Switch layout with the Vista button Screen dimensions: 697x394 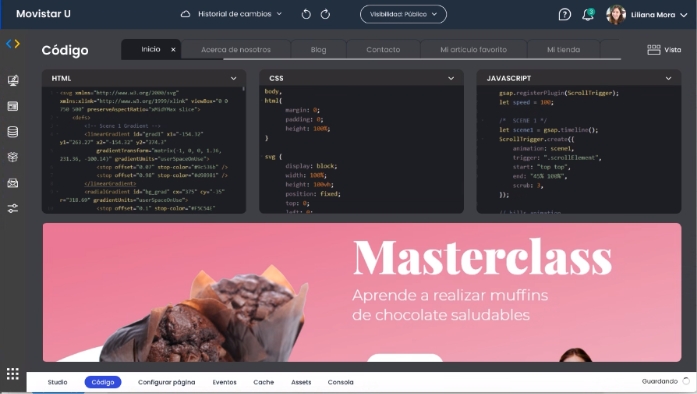click(x=664, y=50)
